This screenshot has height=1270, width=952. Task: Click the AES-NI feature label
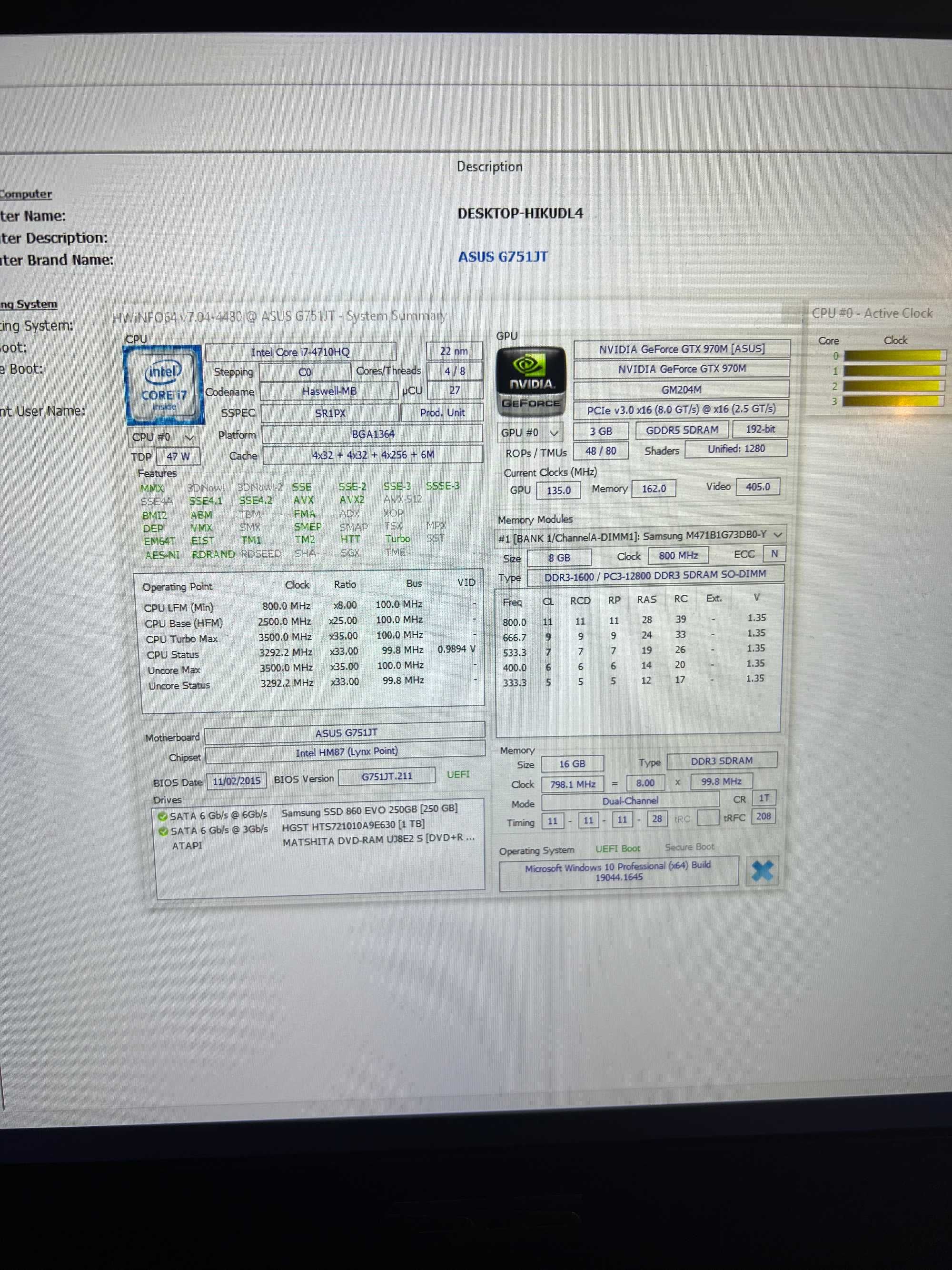click(162, 555)
